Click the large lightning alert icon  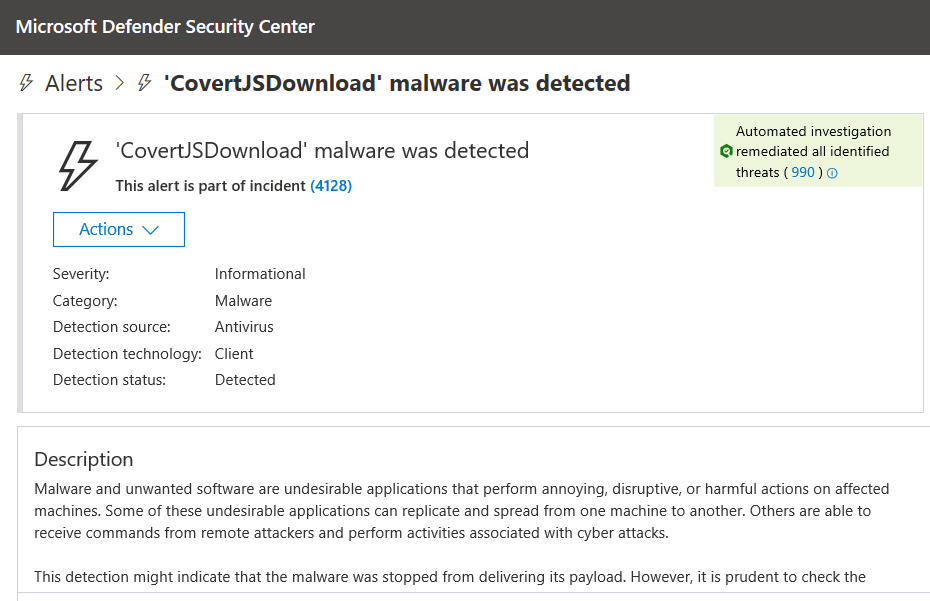(78, 165)
